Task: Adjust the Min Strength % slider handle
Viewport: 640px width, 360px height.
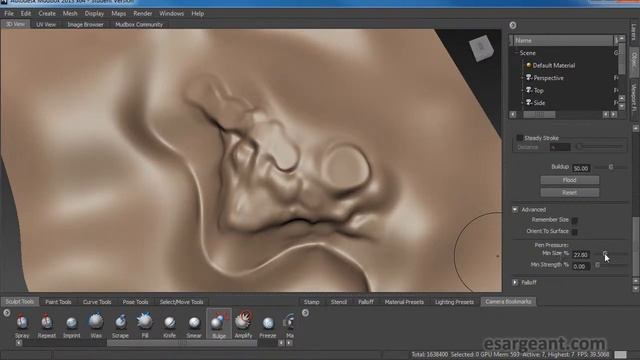Action: pyautogui.click(x=597, y=265)
